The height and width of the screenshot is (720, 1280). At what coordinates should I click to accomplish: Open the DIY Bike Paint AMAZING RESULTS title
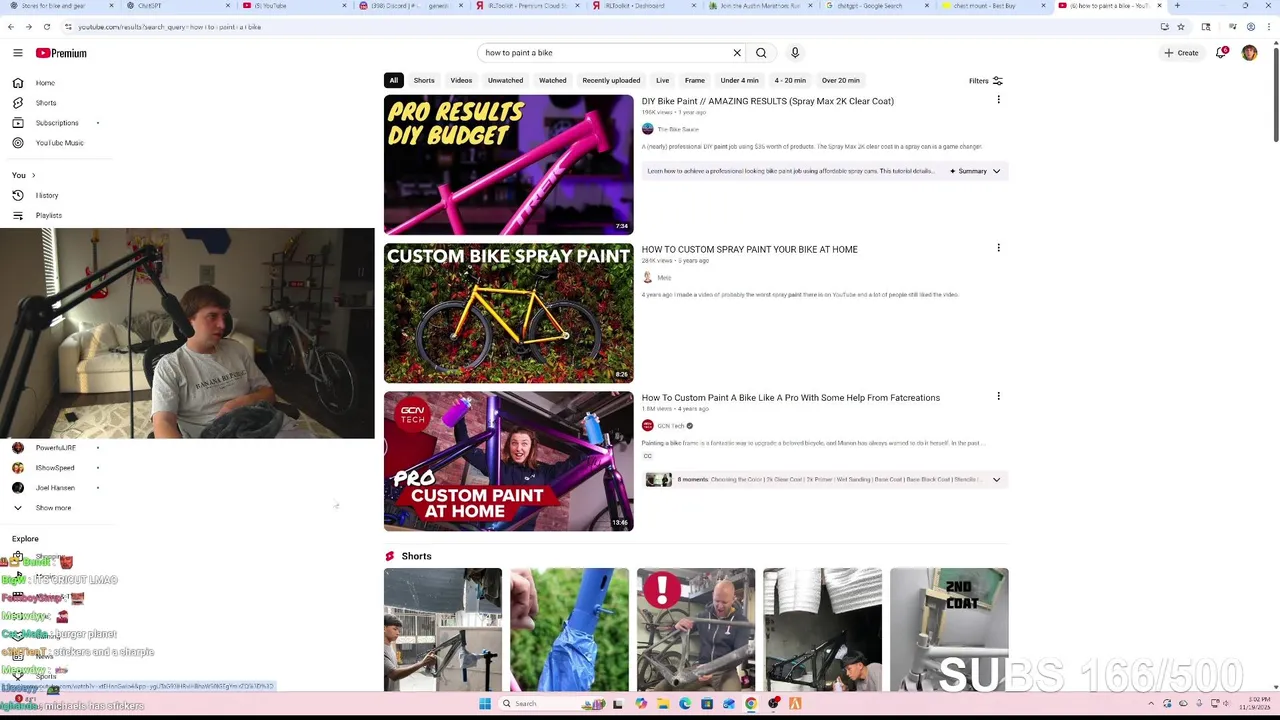pos(768,101)
